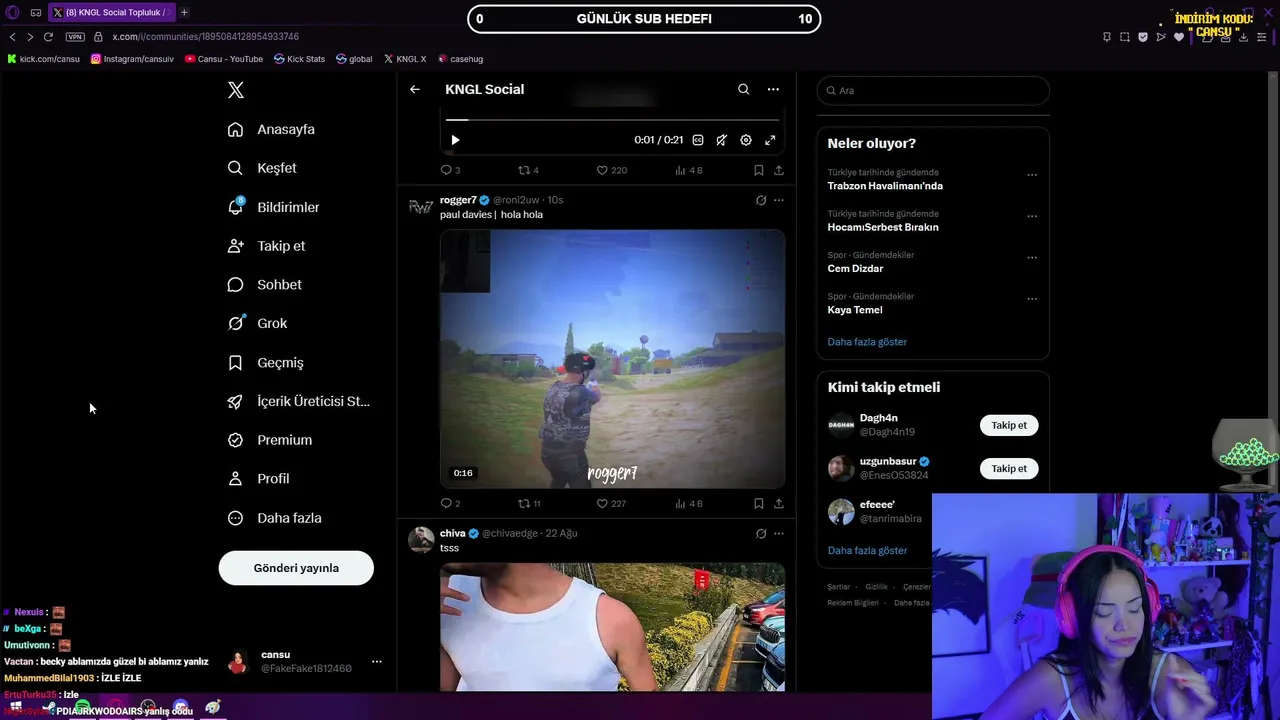Click Grok icon on chiva's post
The image size is (1280, 720).
point(761,534)
